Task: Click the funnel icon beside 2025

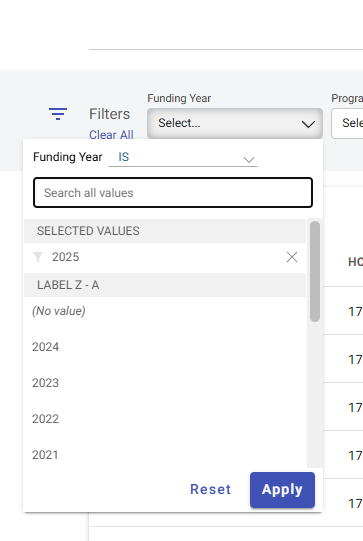Action: click(38, 257)
